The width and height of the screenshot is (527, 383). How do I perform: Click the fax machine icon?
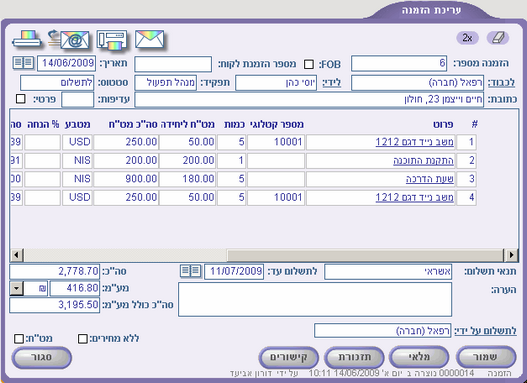tap(112, 40)
